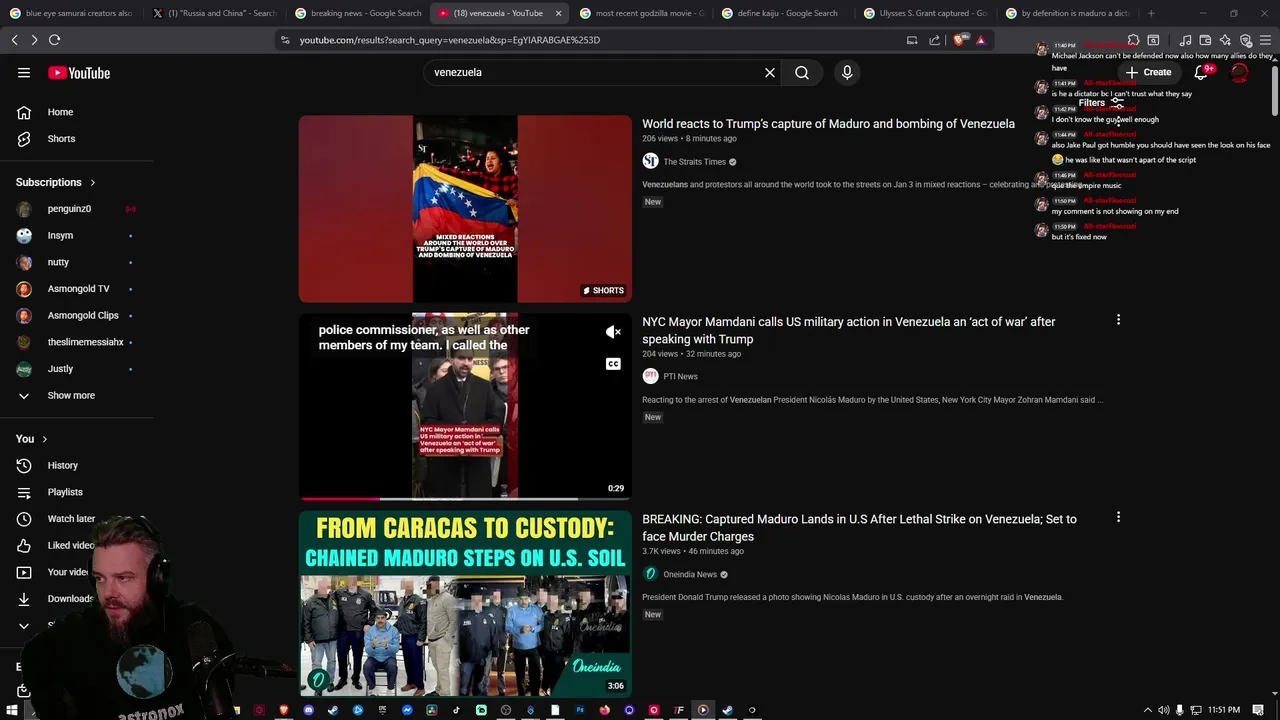The image size is (1280, 720).
Task: Open the YouTube hamburger guide menu
Action: coord(24,73)
